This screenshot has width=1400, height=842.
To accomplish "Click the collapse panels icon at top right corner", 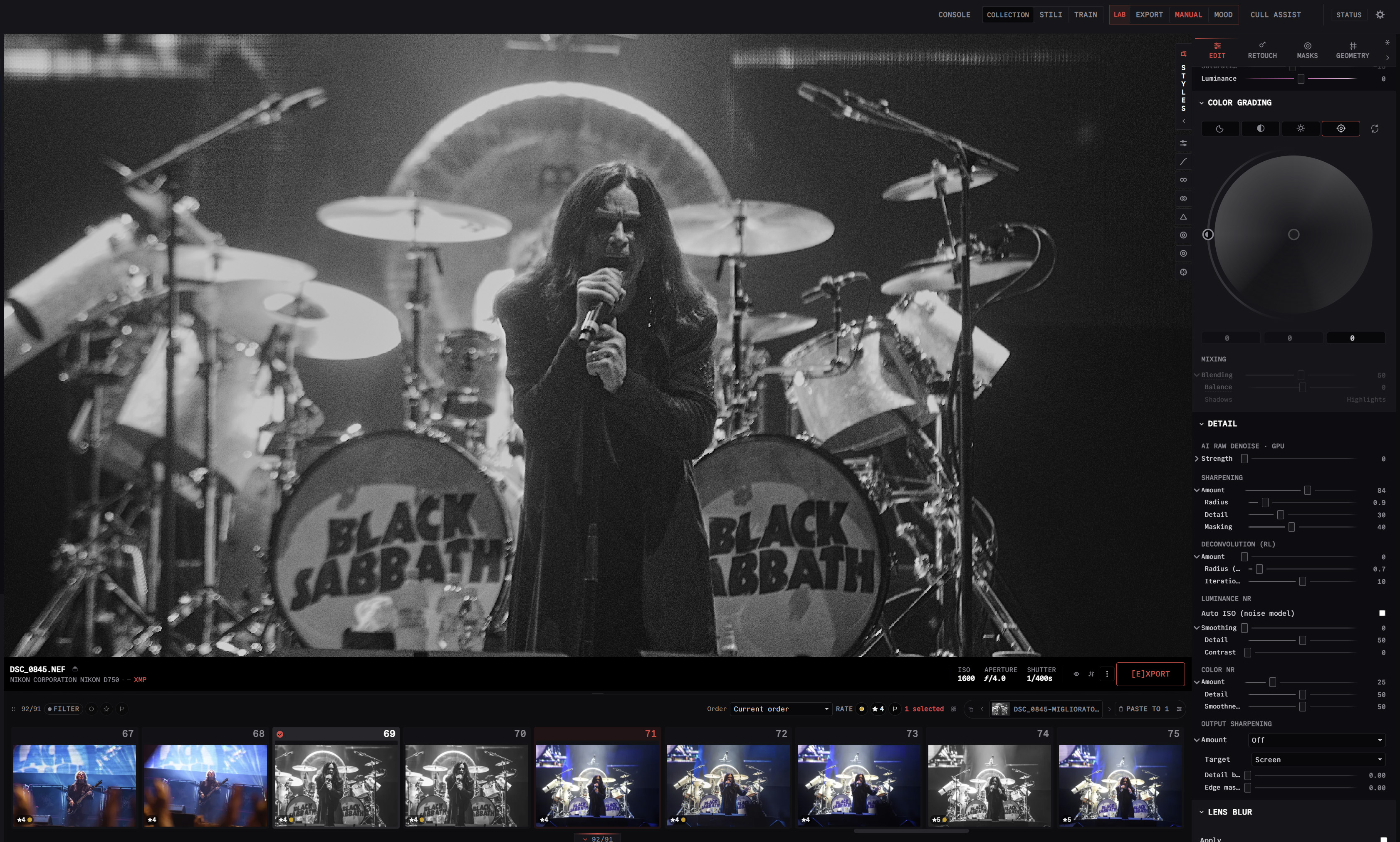I will (1387, 42).
